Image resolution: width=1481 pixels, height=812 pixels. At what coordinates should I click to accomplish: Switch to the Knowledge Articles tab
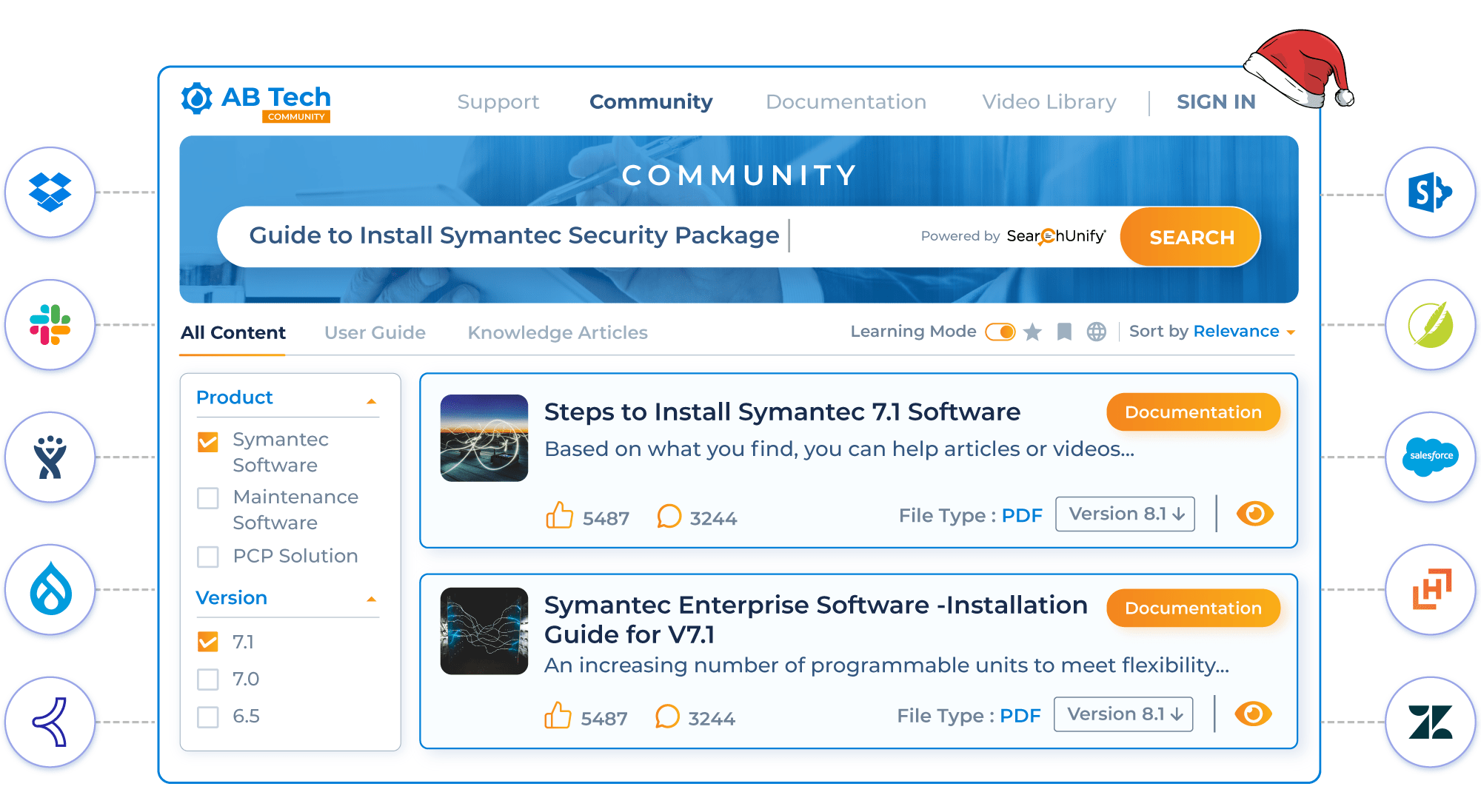coord(558,332)
